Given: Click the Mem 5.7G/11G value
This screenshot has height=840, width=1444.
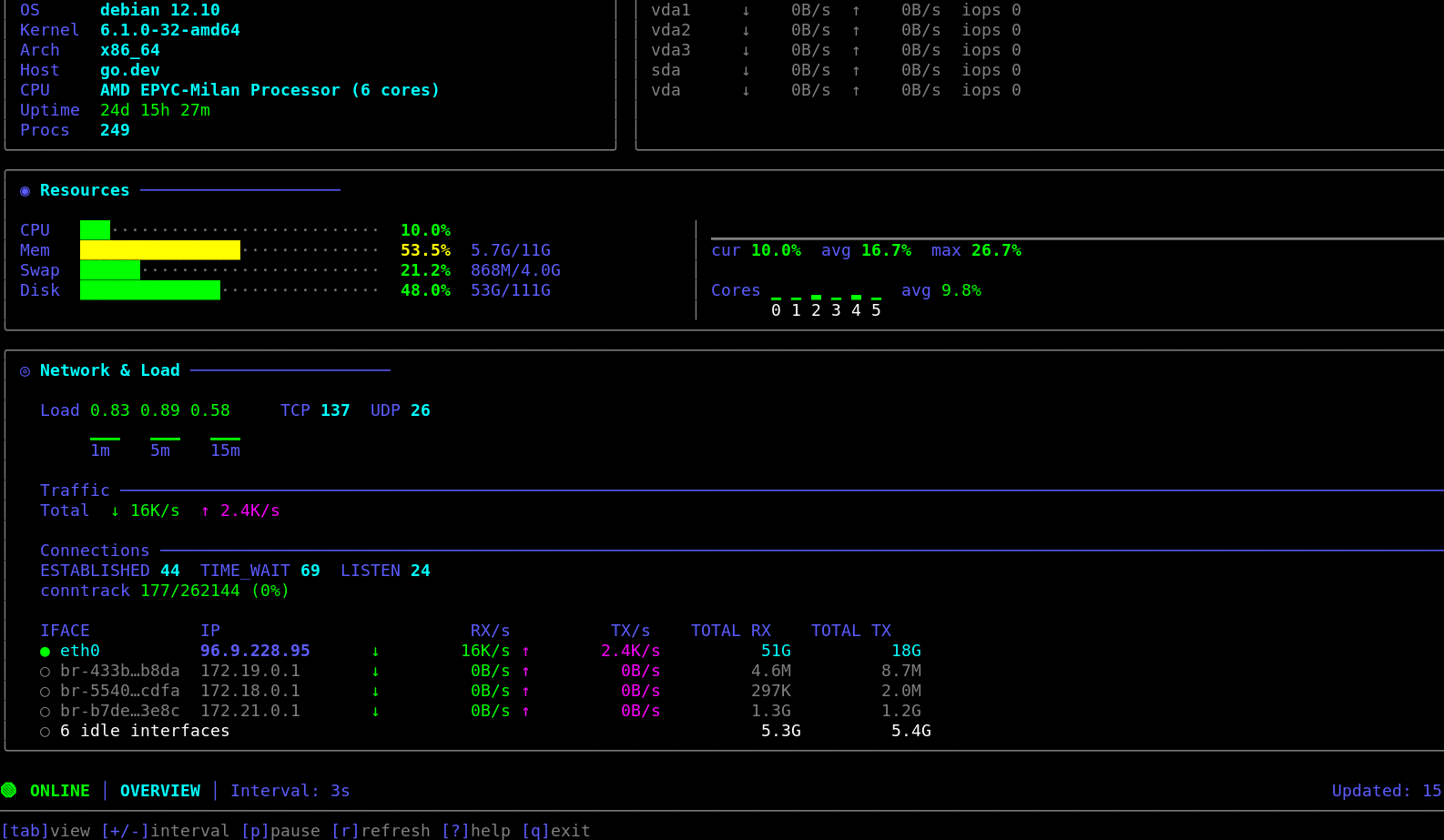Looking at the screenshot, I should tap(511, 250).
